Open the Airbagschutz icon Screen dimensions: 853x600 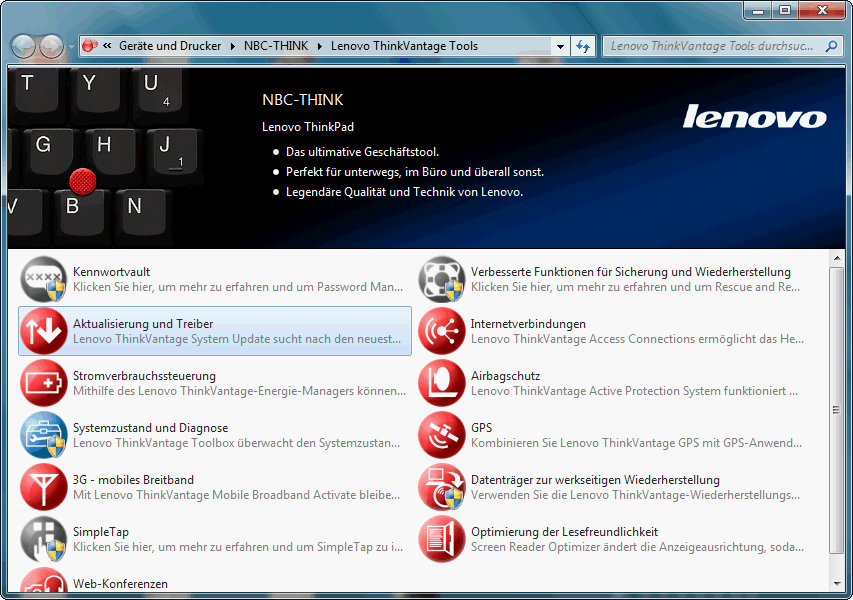[x=442, y=383]
